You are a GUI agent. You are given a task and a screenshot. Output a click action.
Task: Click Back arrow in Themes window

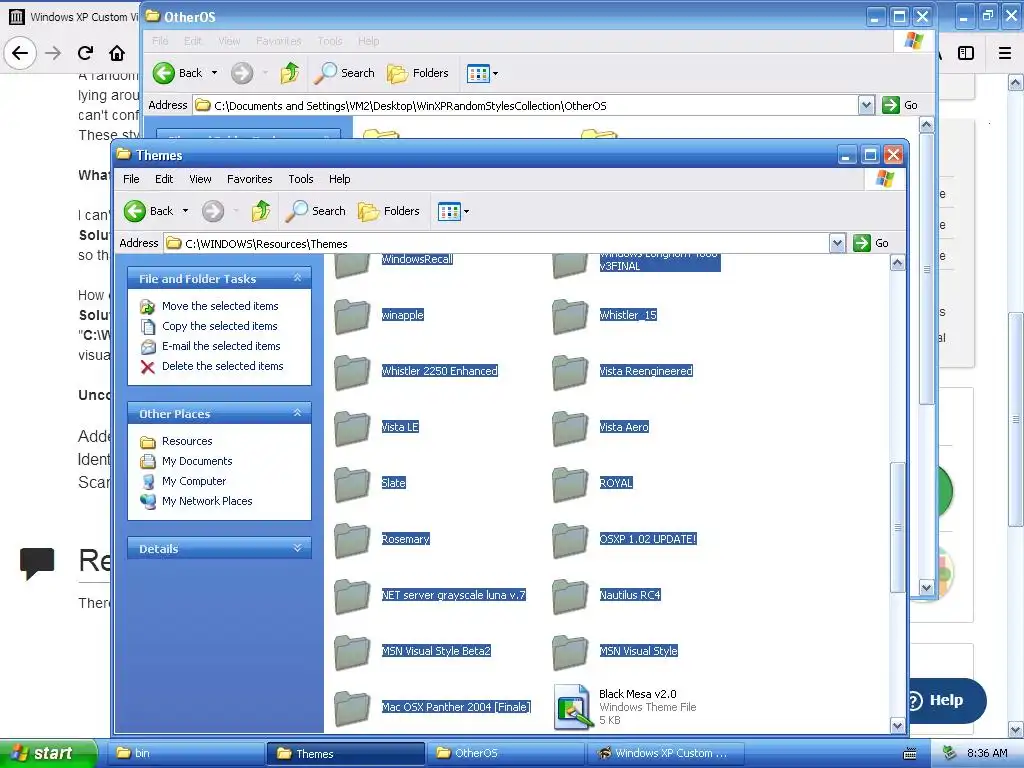[x=135, y=211]
